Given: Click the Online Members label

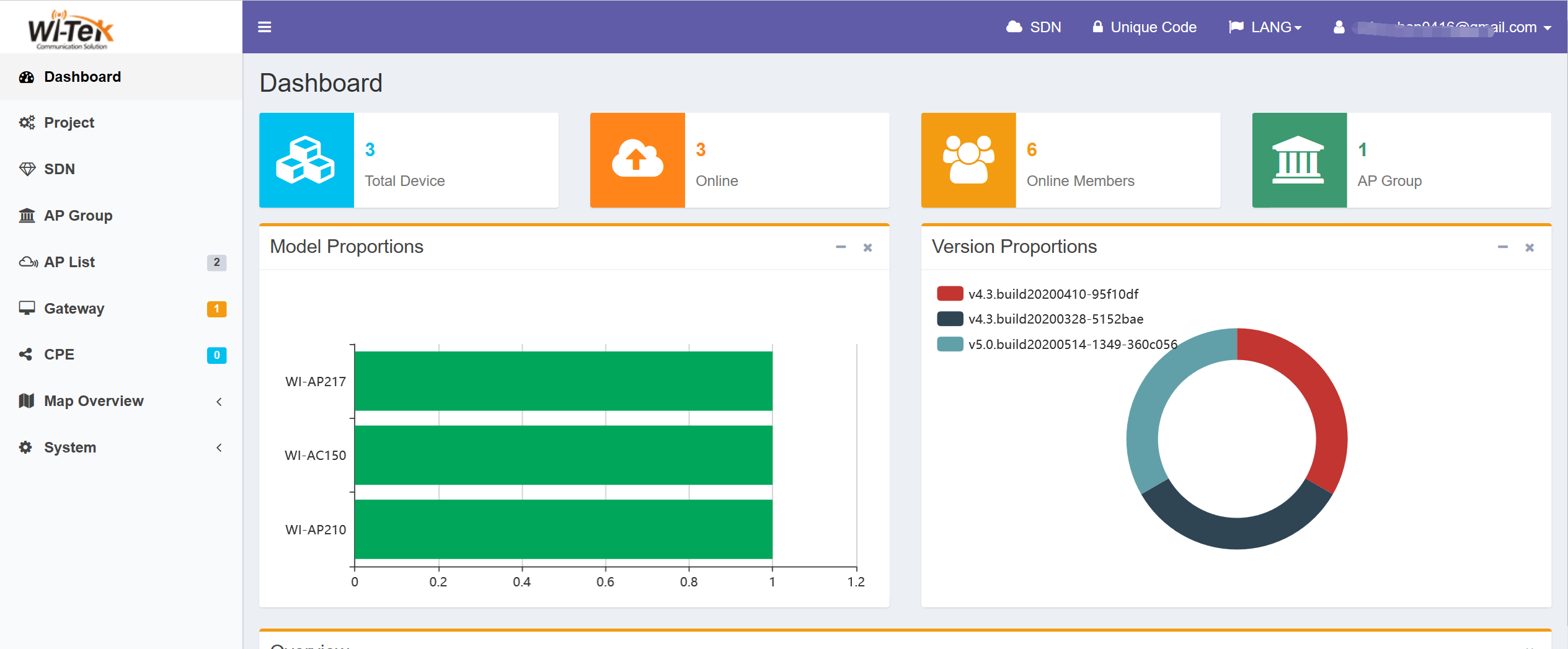Looking at the screenshot, I should point(1080,181).
